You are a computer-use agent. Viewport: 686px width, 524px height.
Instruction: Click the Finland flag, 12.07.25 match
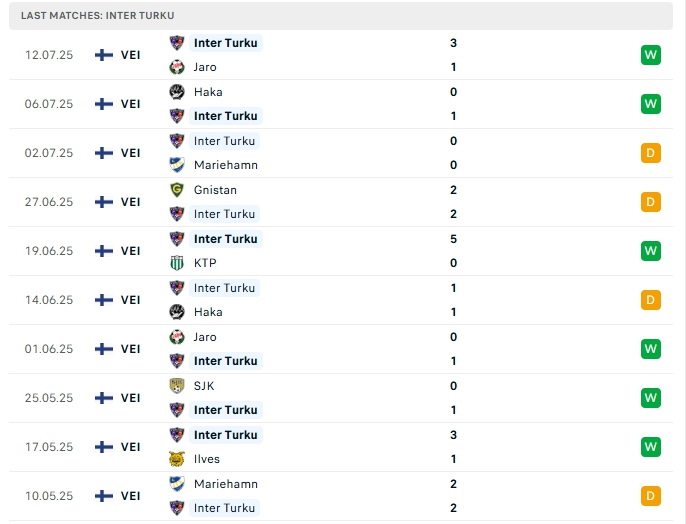(x=103, y=55)
